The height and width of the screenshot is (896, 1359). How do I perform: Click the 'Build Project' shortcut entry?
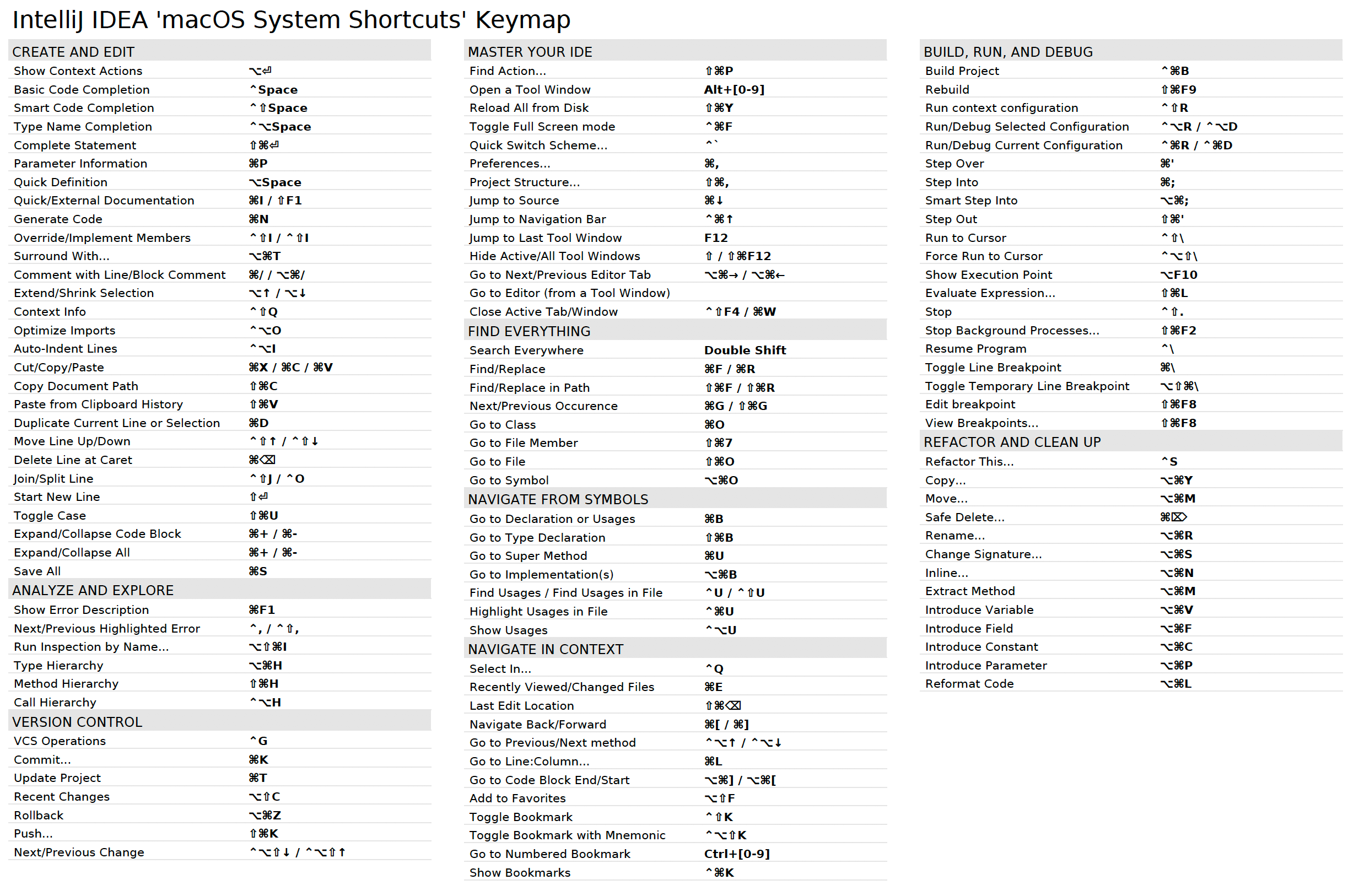point(962,71)
